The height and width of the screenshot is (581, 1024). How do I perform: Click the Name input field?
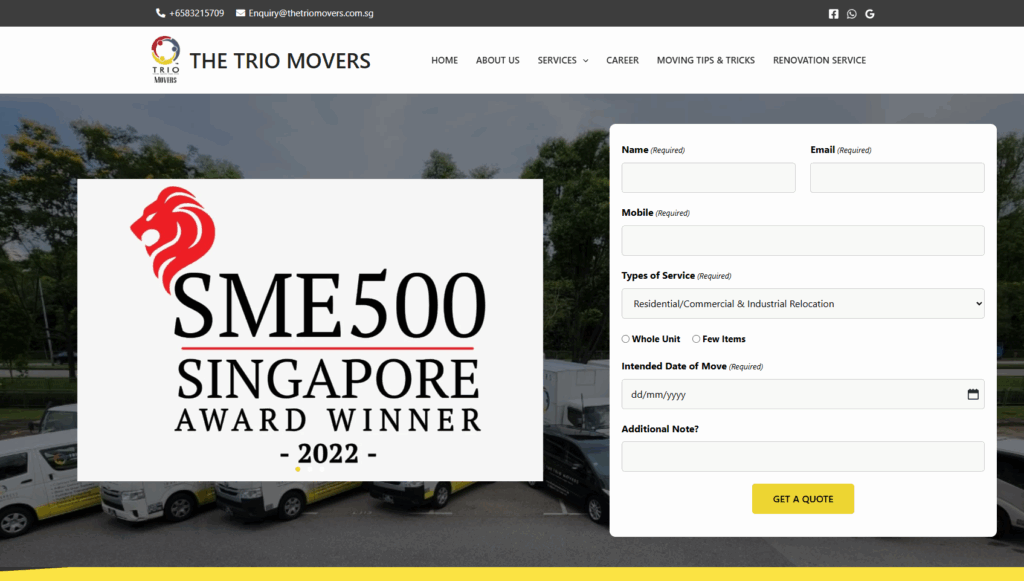708,178
